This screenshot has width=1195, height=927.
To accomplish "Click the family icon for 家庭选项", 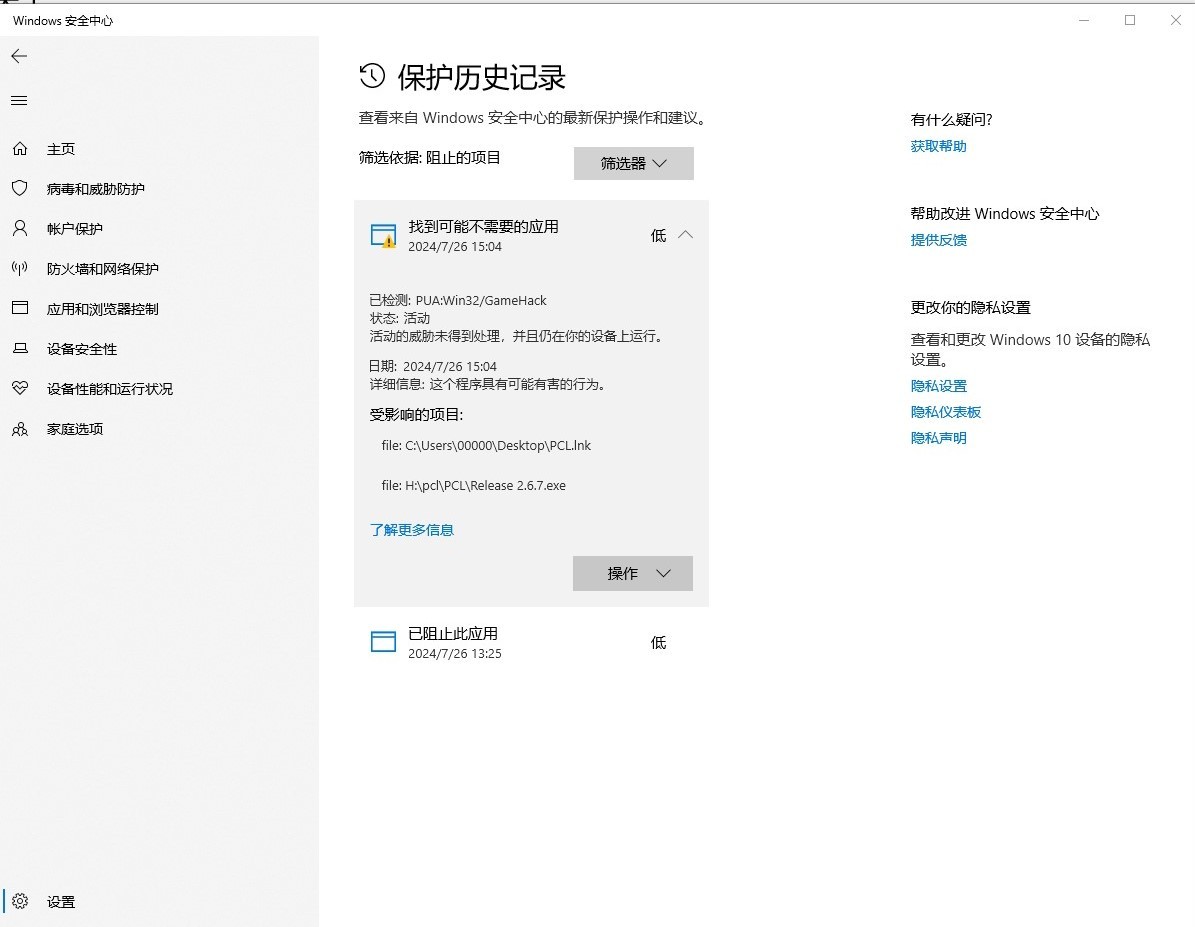I will pyautogui.click(x=20, y=428).
